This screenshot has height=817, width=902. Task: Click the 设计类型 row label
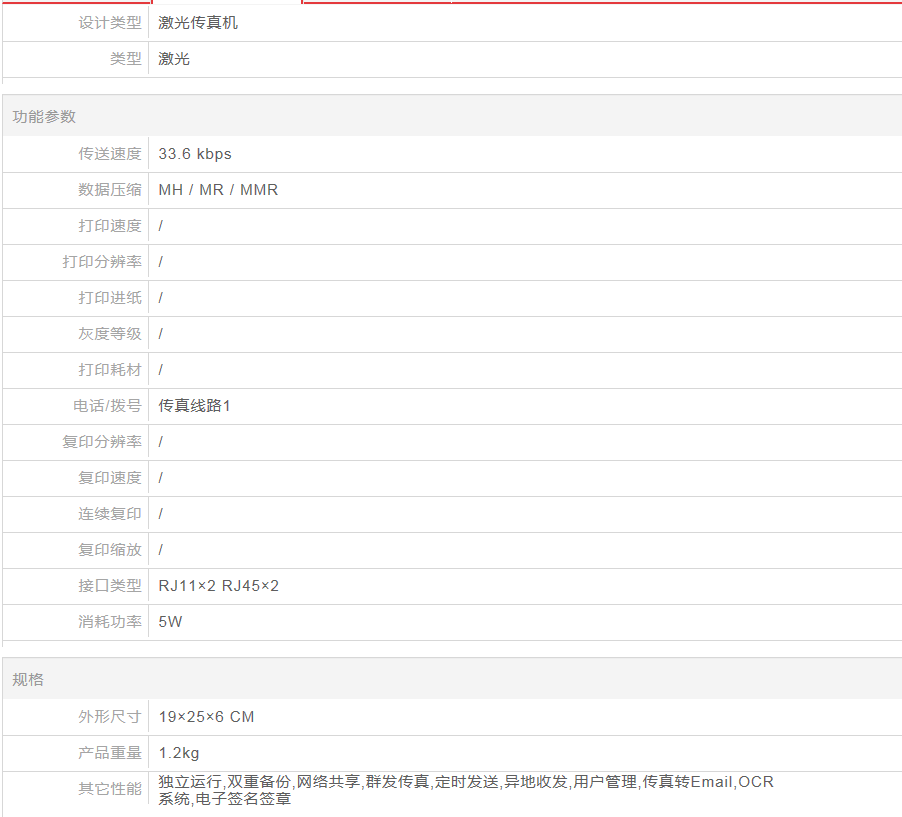pos(110,23)
